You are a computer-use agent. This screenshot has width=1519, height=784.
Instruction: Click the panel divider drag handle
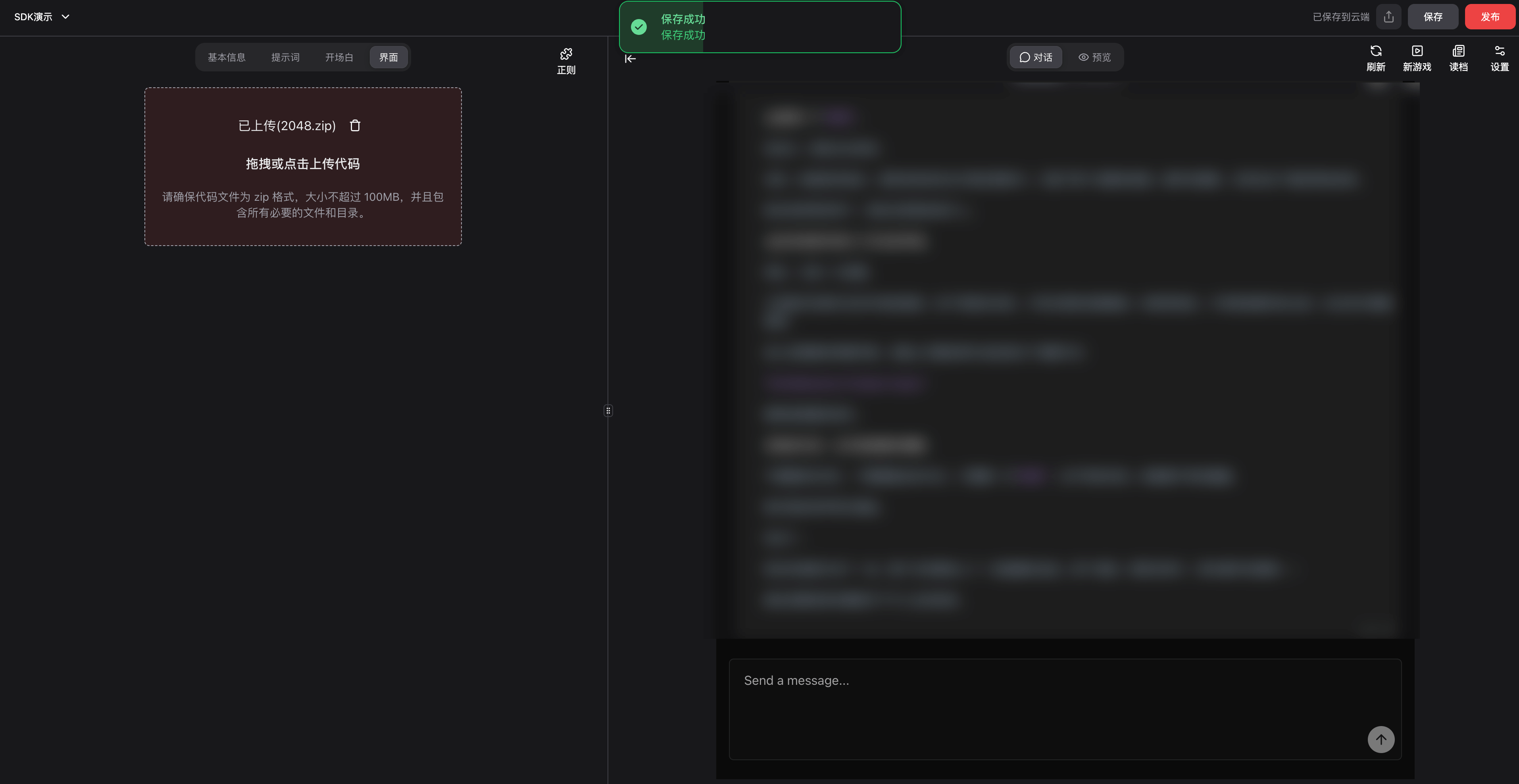tap(608, 410)
